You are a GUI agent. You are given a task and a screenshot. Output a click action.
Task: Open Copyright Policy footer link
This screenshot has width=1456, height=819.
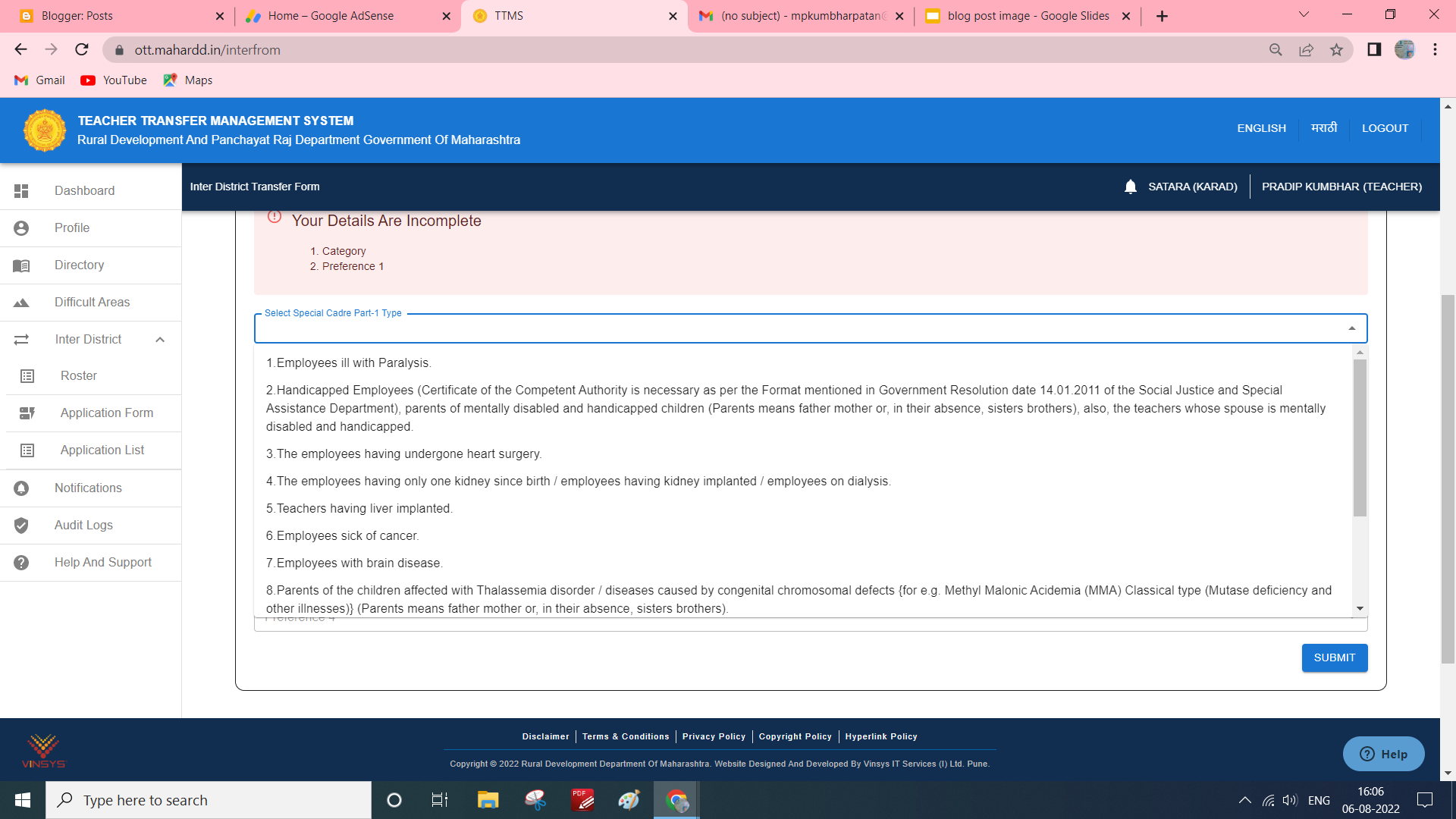pyautogui.click(x=795, y=737)
